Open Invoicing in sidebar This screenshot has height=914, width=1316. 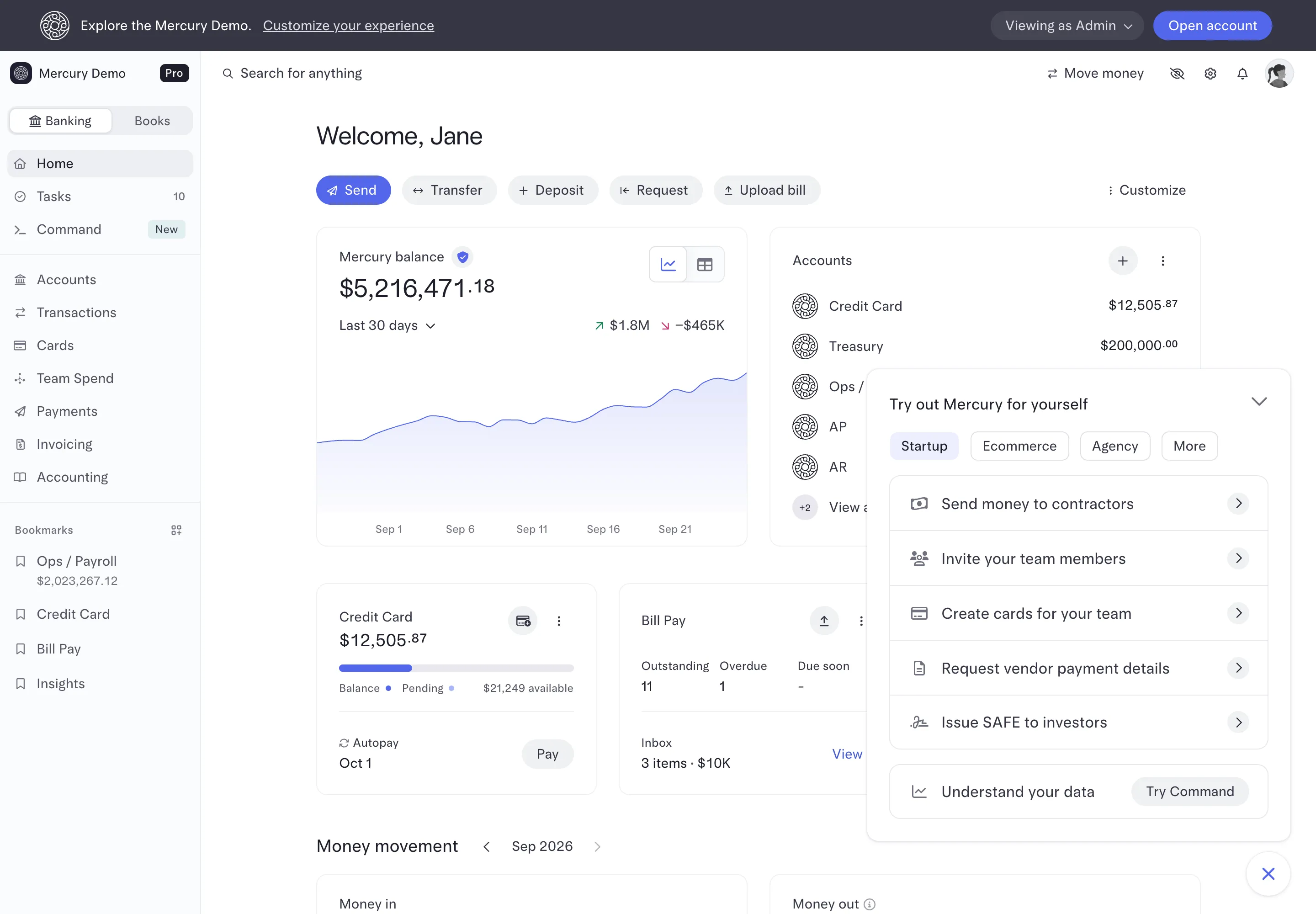coord(100,444)
